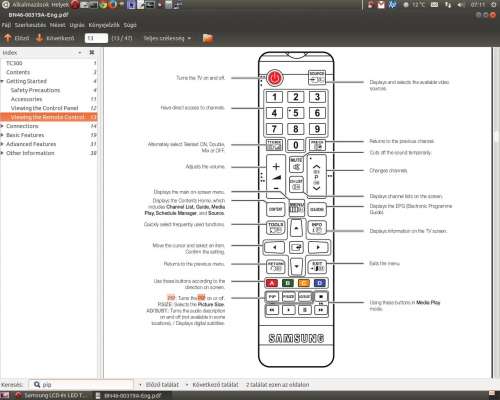500x400 pixels.
Task: Open the Fájl menu
Action: point(6,25)
